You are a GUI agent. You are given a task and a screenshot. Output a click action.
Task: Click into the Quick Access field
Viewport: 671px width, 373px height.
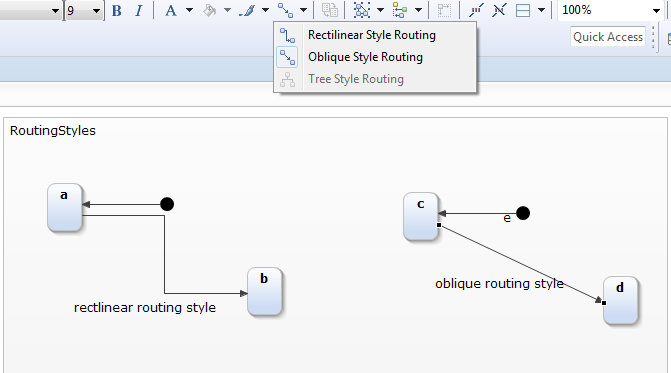click(608, 37)
